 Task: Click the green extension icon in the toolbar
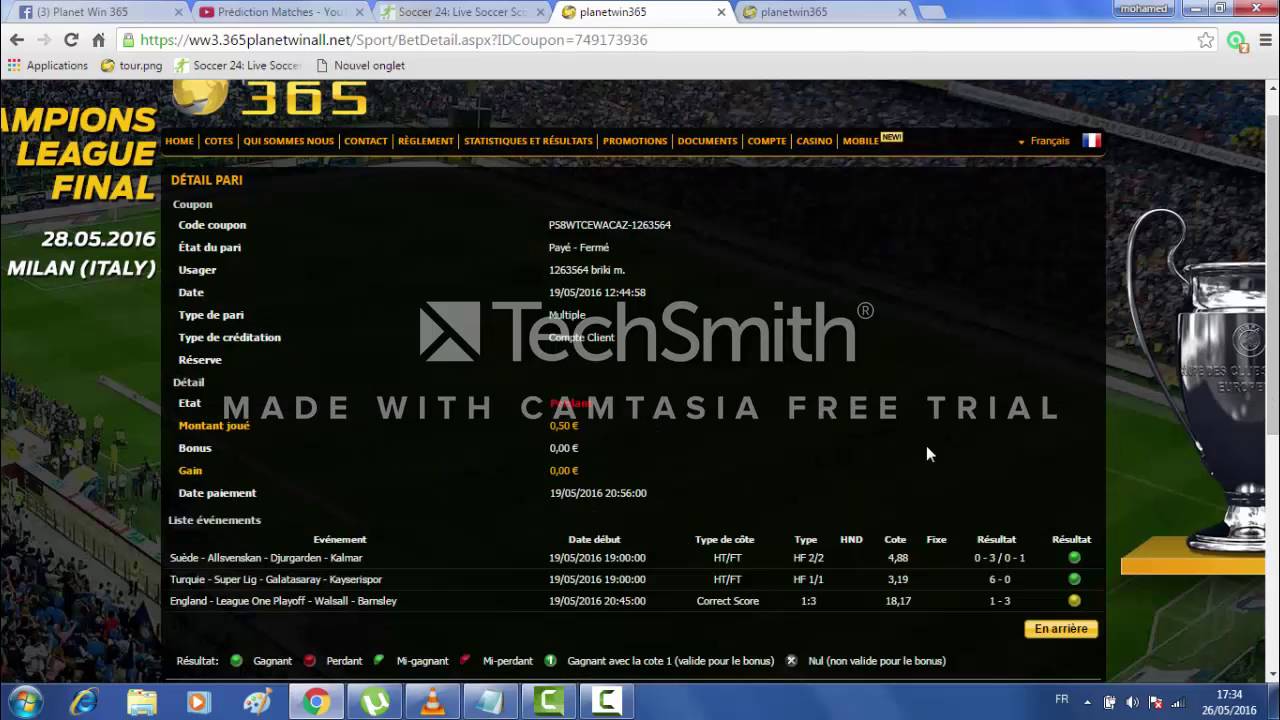tap(1236, 41)
